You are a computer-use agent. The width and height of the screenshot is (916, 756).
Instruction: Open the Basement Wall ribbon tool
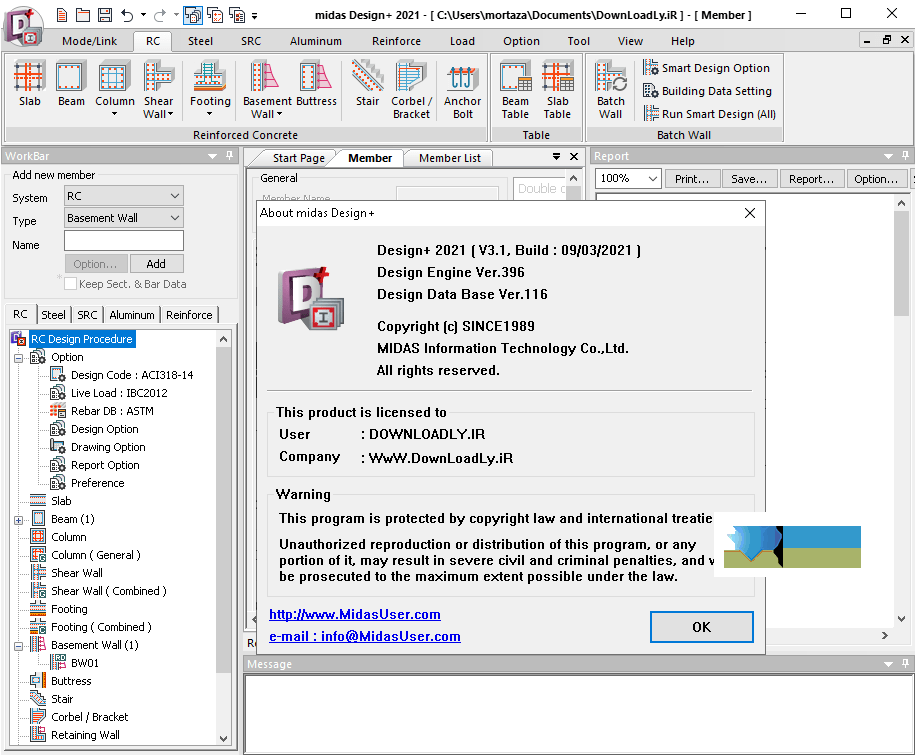[267, 89]
